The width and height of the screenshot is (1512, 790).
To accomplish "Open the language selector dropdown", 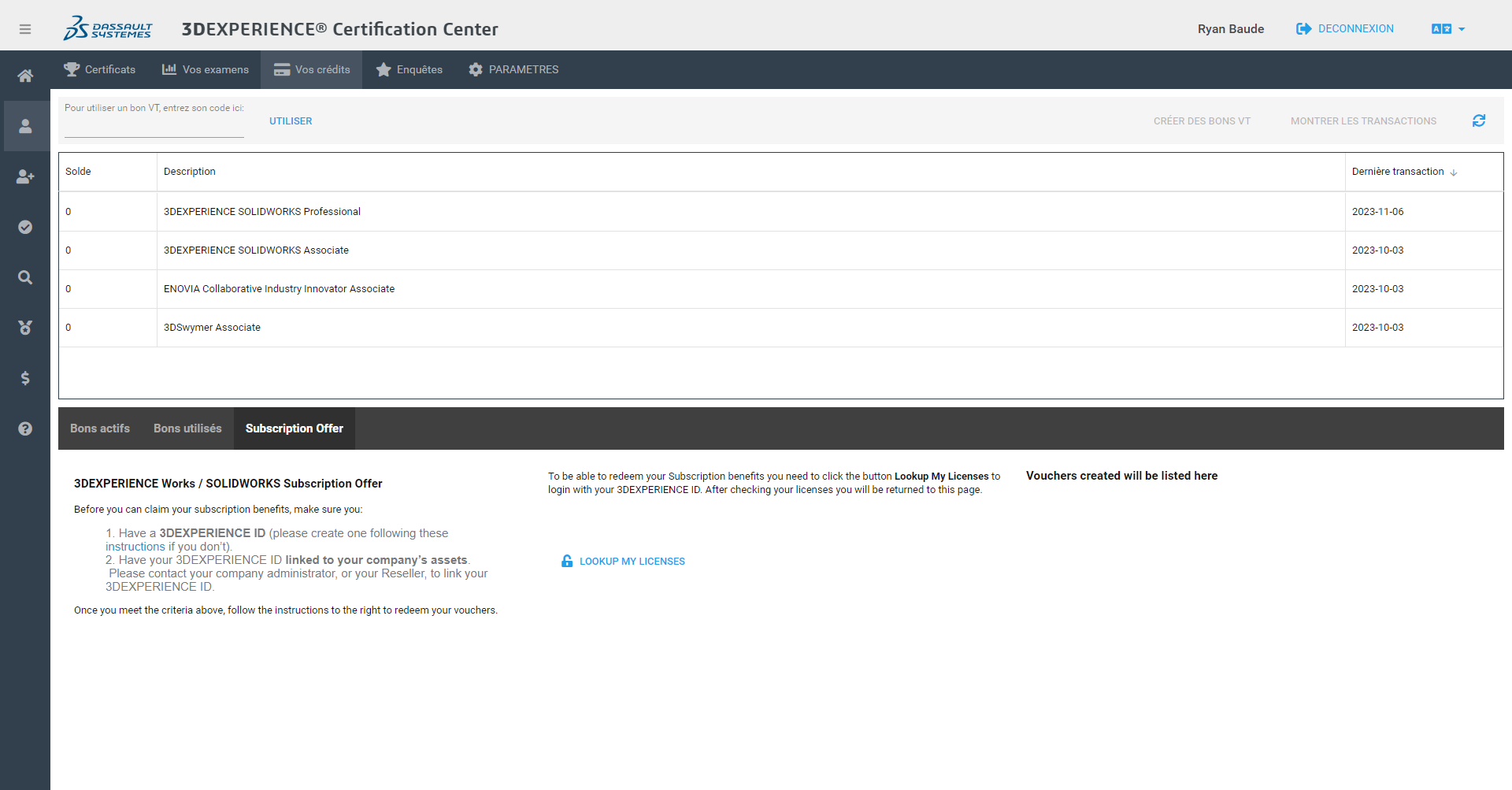I will point(1447,29).
